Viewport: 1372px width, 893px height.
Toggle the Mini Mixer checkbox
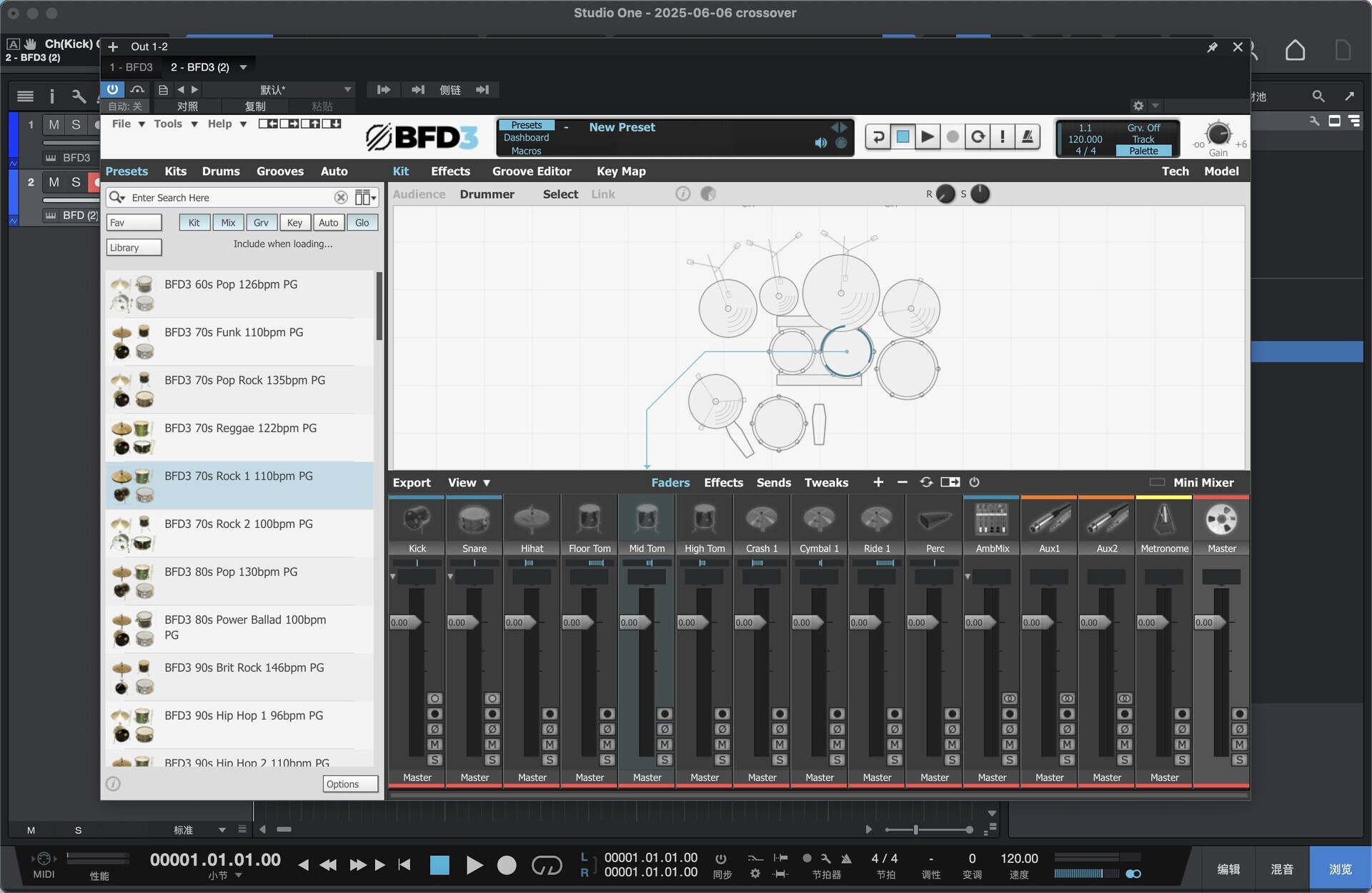pos(1157,482)
